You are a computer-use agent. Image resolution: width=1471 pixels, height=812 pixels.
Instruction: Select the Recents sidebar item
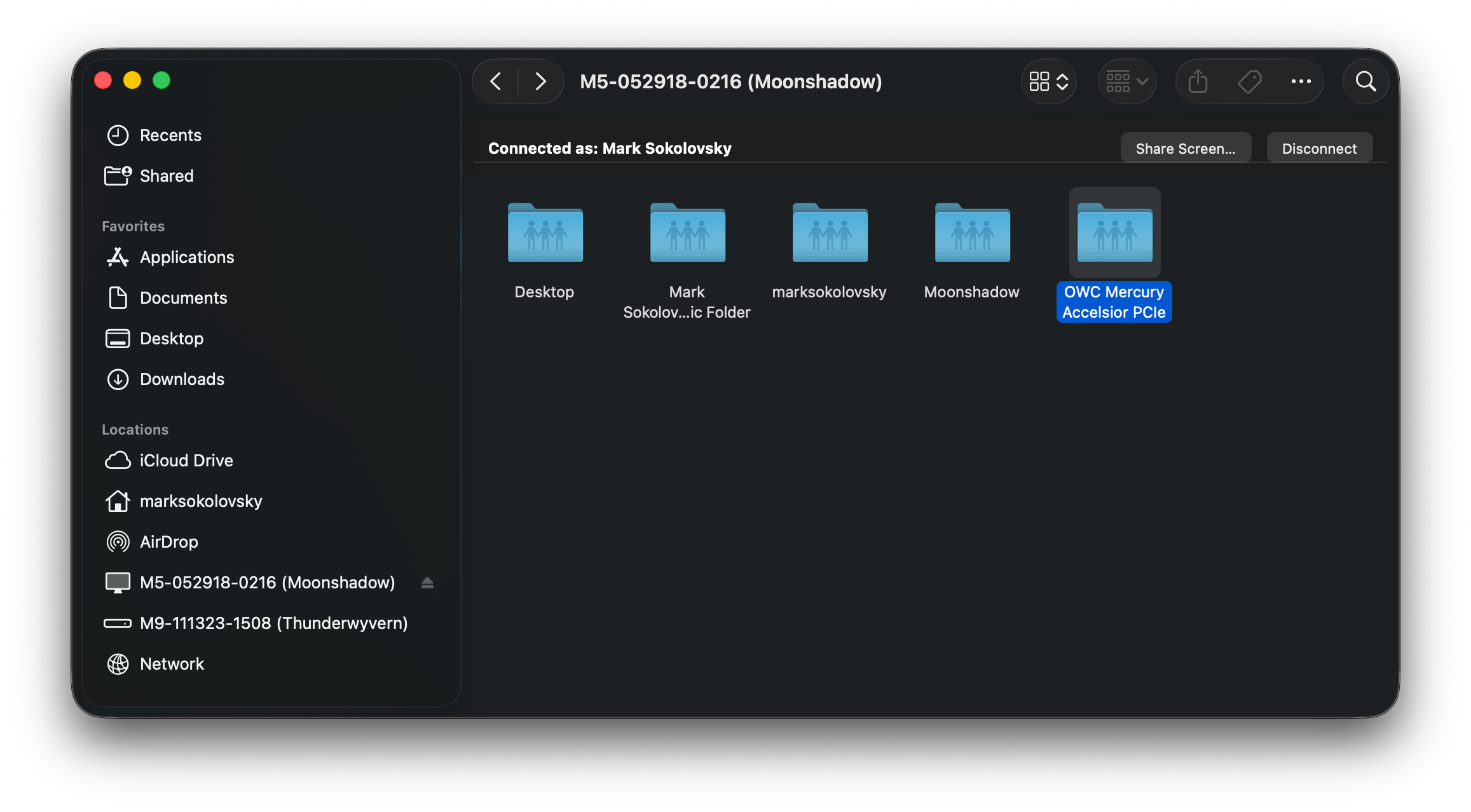click(170, 135)
